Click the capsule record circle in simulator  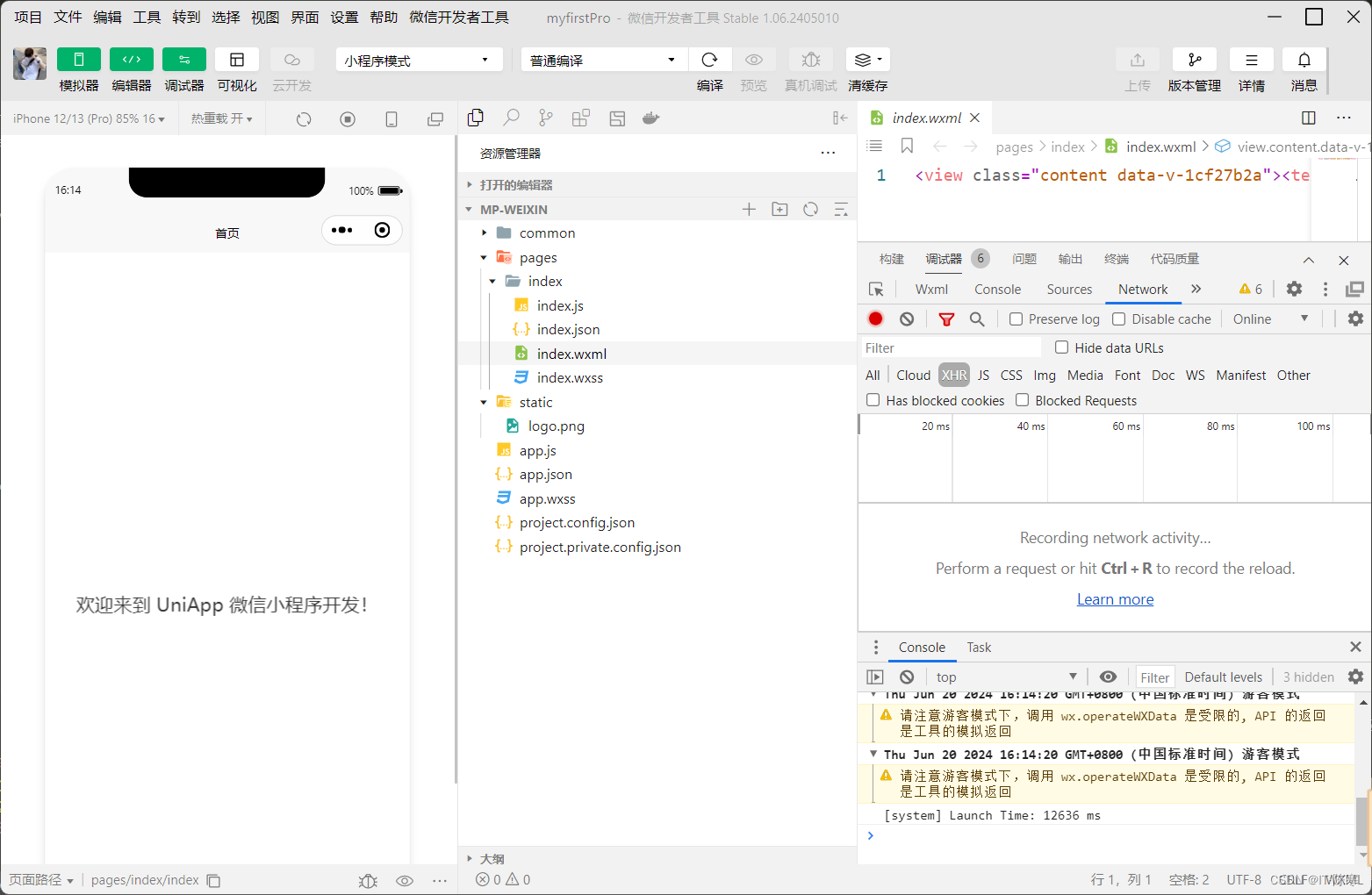pyautogui.click(x=382, y=230)
